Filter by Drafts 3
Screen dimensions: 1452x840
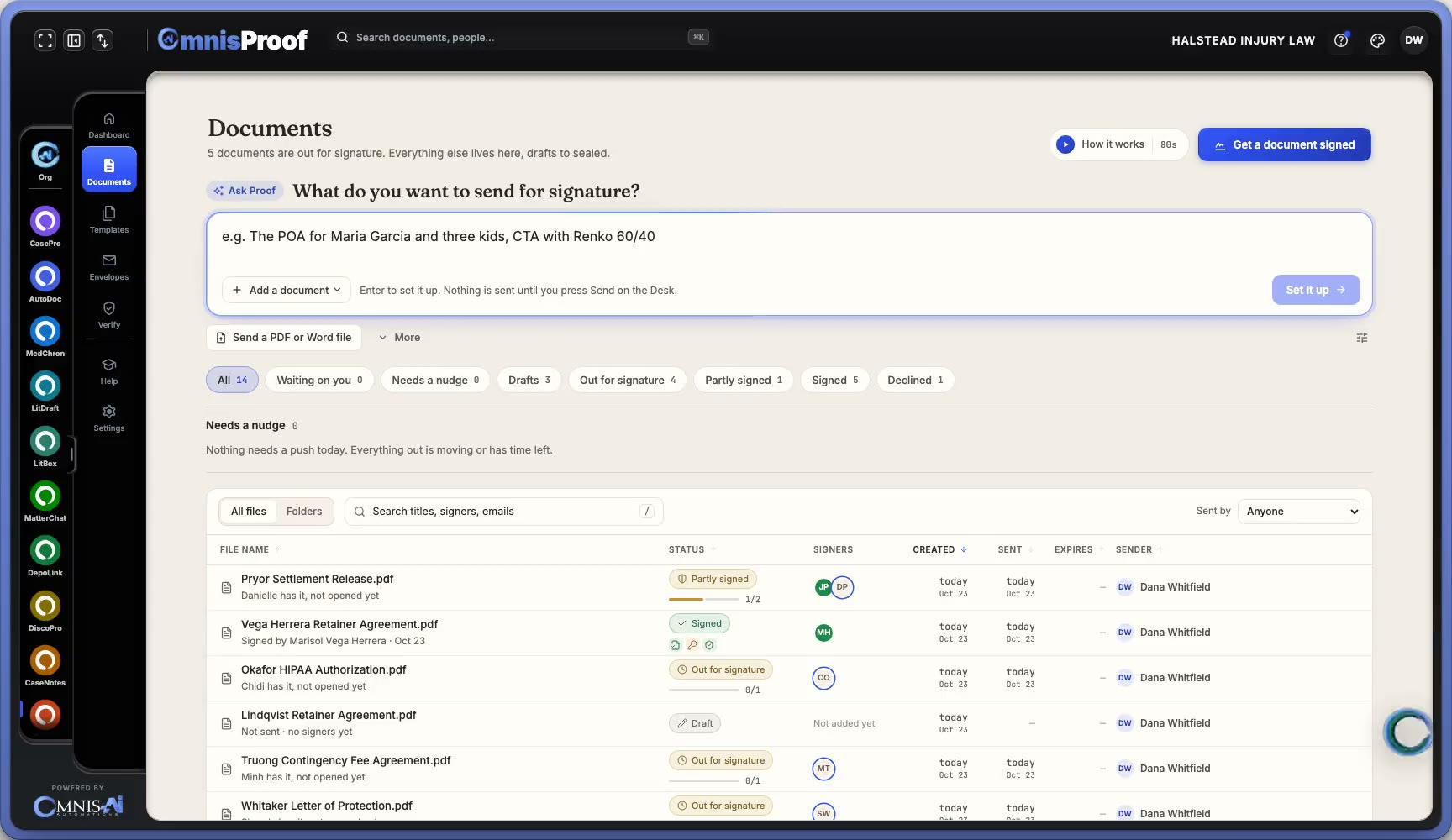(x=529, y=380)
